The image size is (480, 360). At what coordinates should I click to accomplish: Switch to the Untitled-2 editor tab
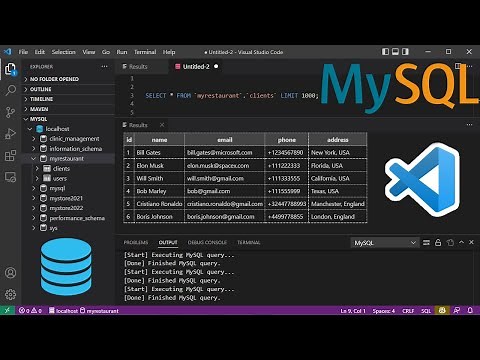[x=196, y=66]
